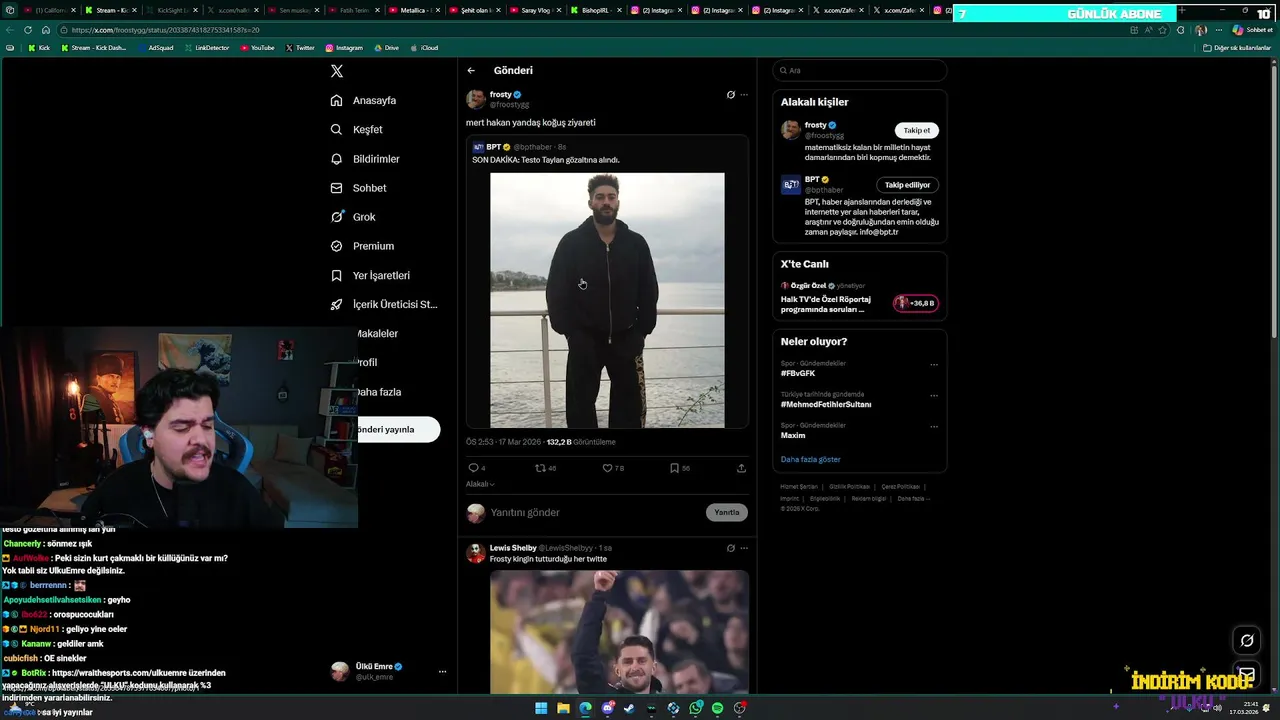
Task: Click the +36,8 B listeners badge
Action: [x=916, y=303]
